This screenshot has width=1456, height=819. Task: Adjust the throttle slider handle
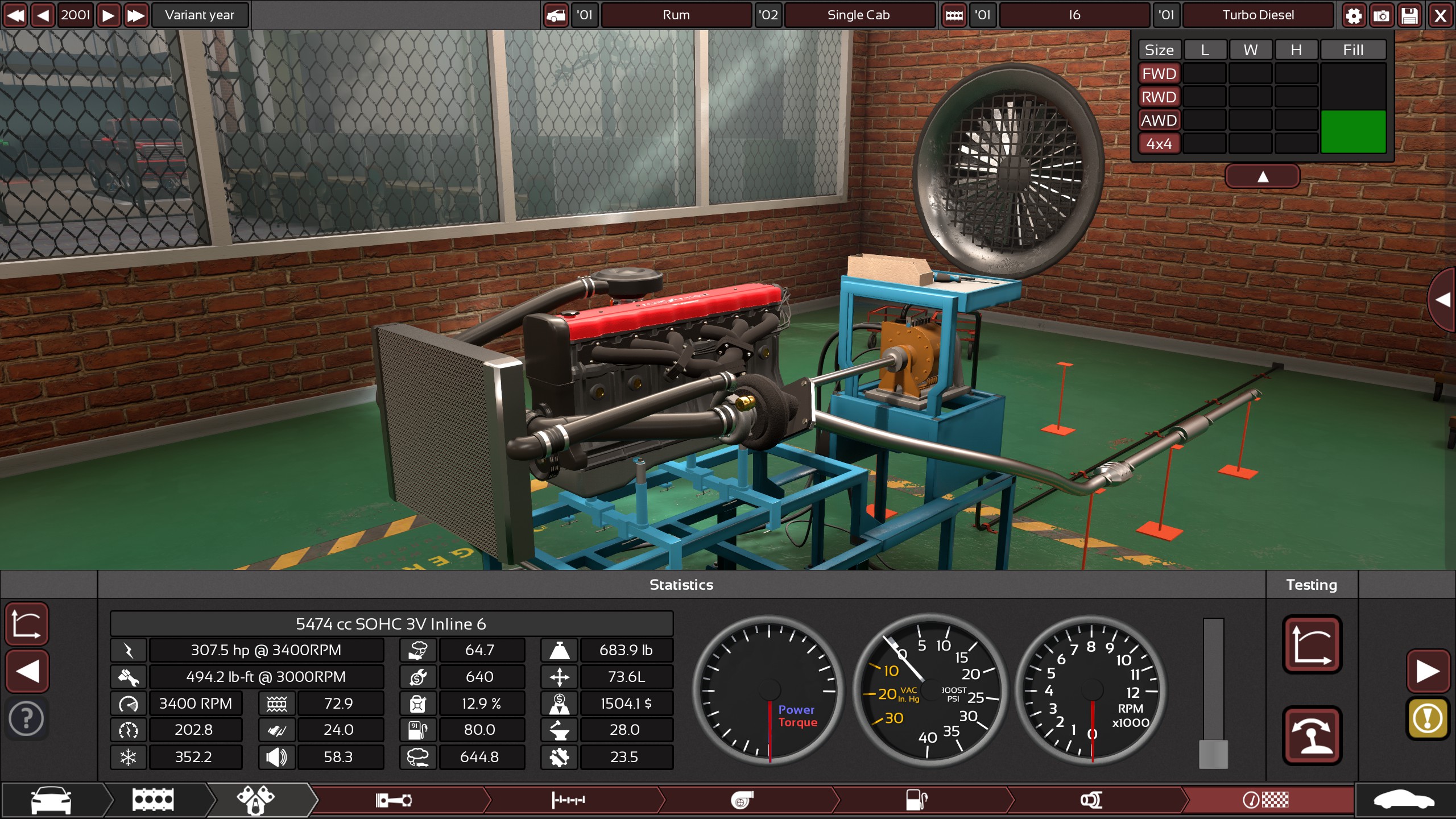pos(1213,754)
